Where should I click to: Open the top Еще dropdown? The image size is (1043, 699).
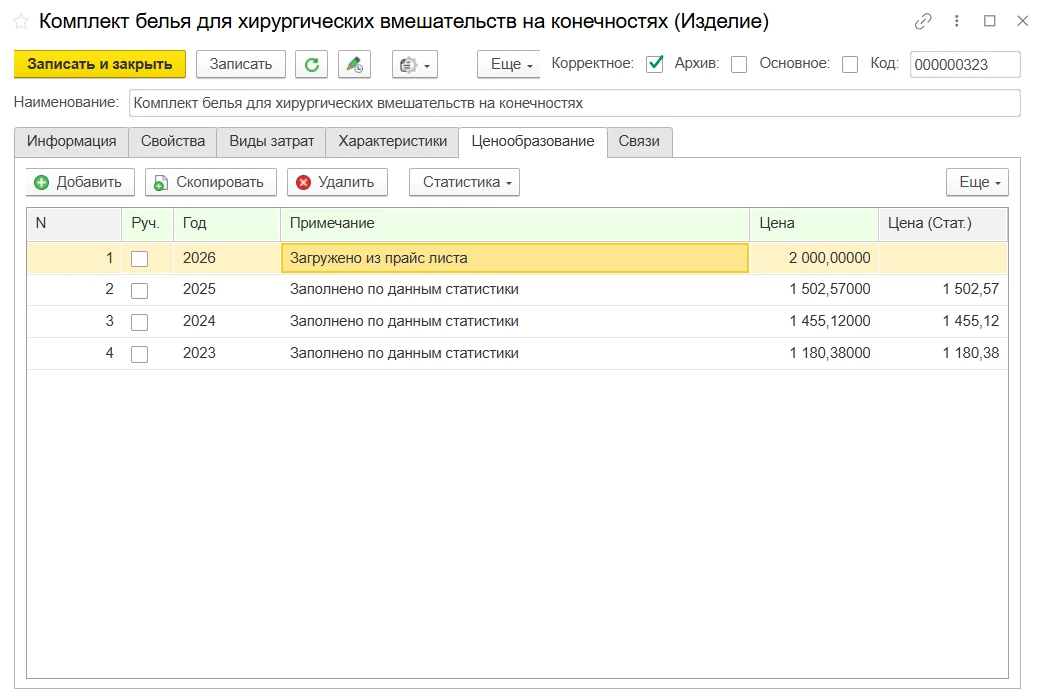pos(509,65)
